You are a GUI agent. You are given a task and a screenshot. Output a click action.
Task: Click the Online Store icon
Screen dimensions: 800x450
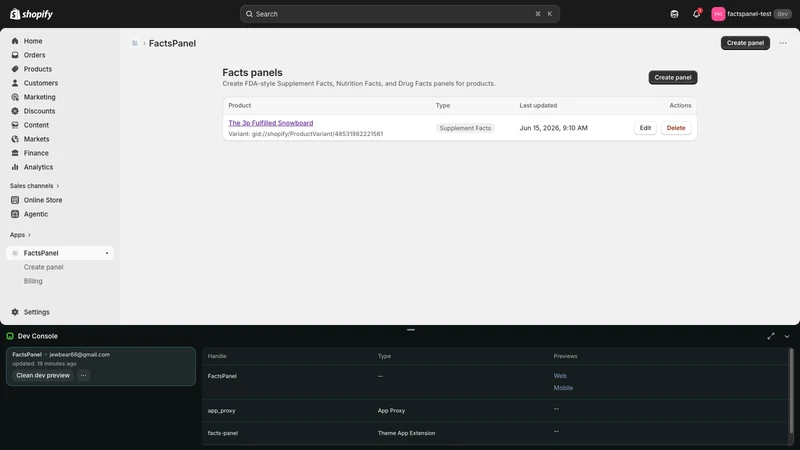point(15,200)
